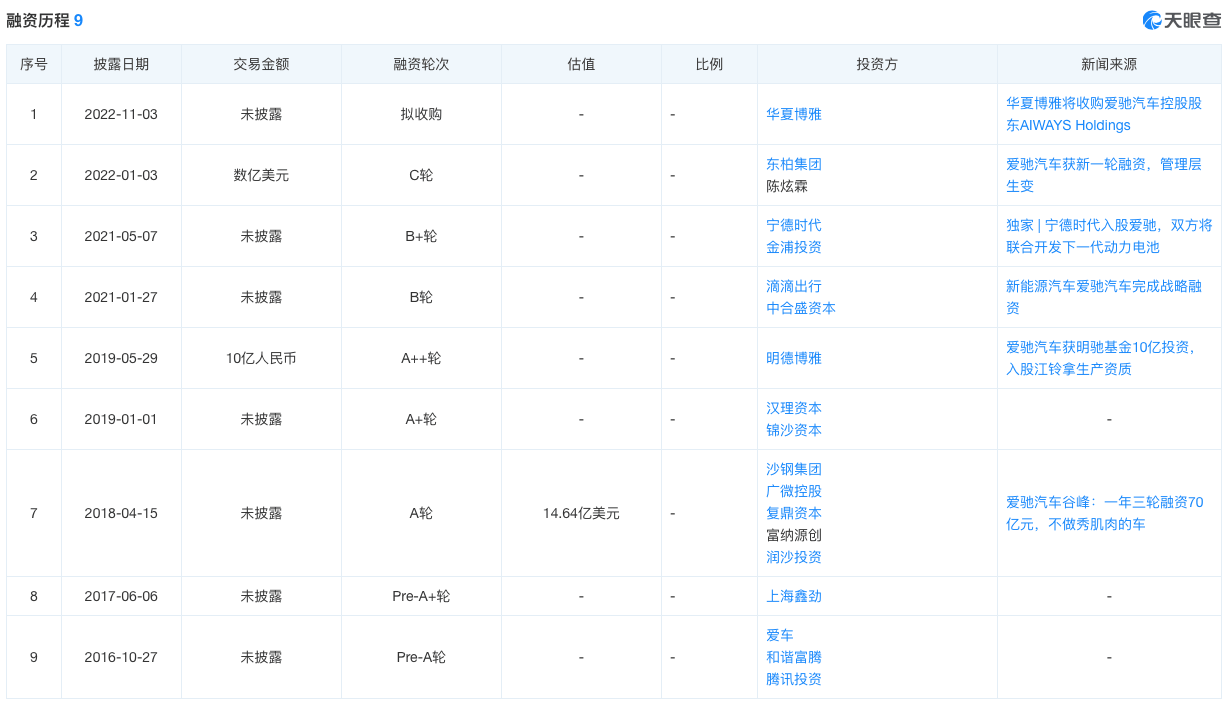Open the 腾讯投资 investor page
1225x704 pixels.
(794, 679)
